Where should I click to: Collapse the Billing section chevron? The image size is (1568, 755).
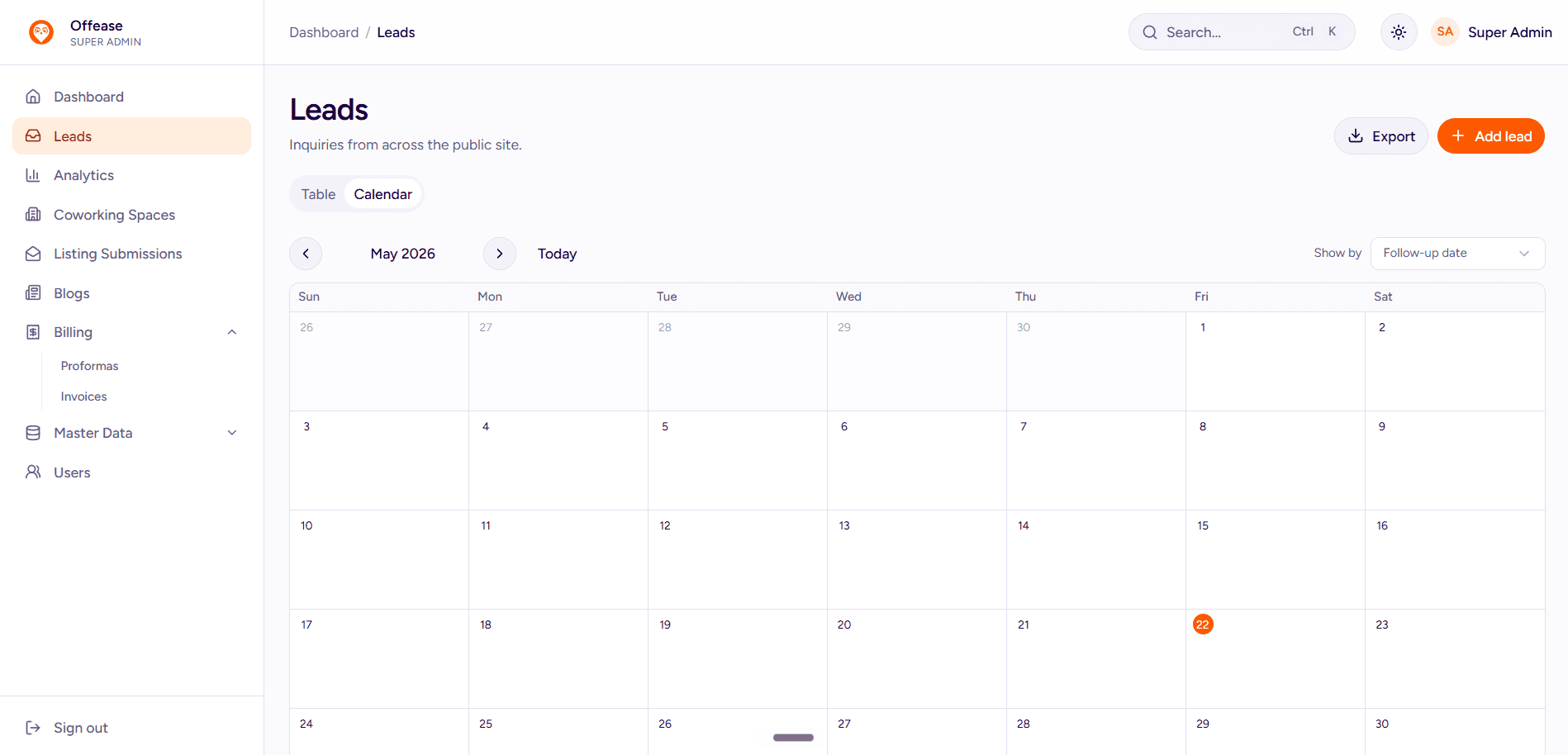pos(232,332)
